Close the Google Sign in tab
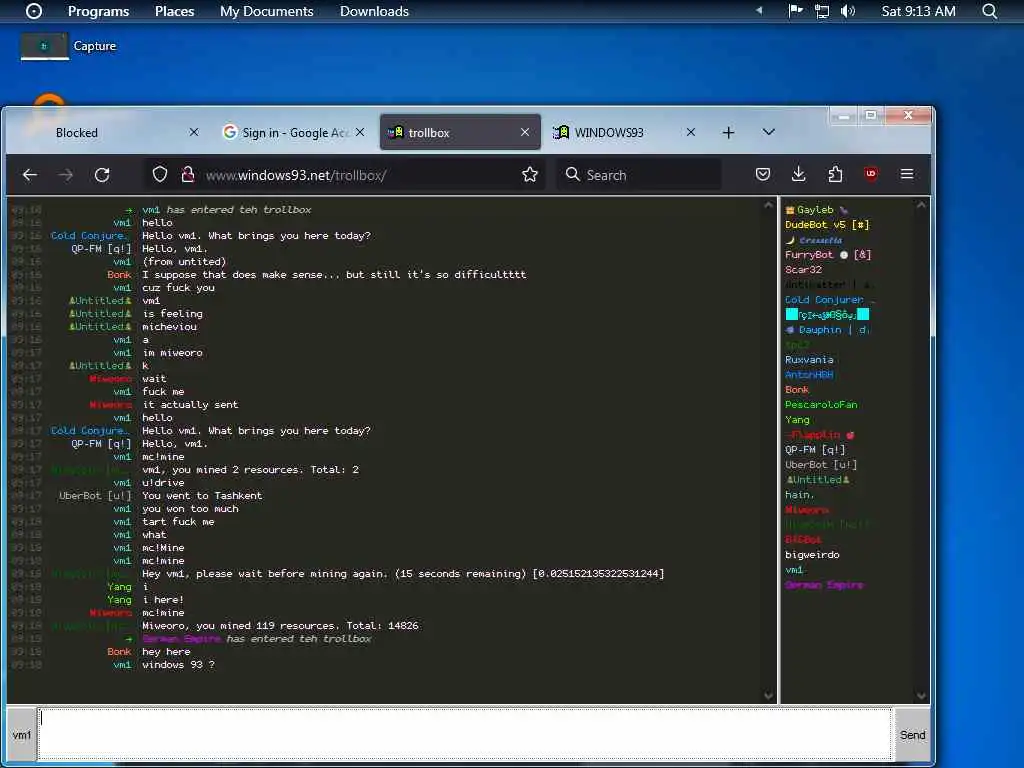 click(360, 132)
